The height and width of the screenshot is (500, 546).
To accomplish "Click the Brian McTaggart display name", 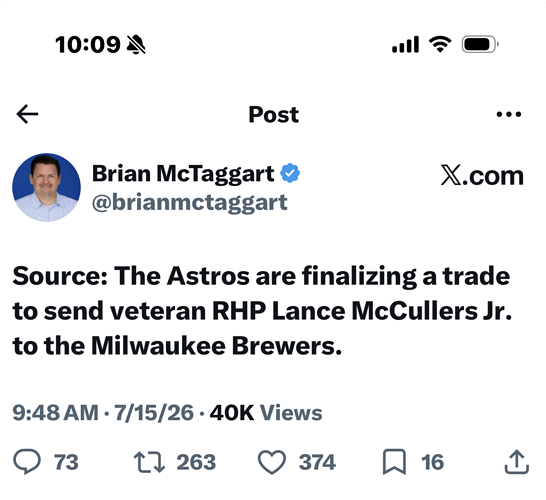I will 183,173.
